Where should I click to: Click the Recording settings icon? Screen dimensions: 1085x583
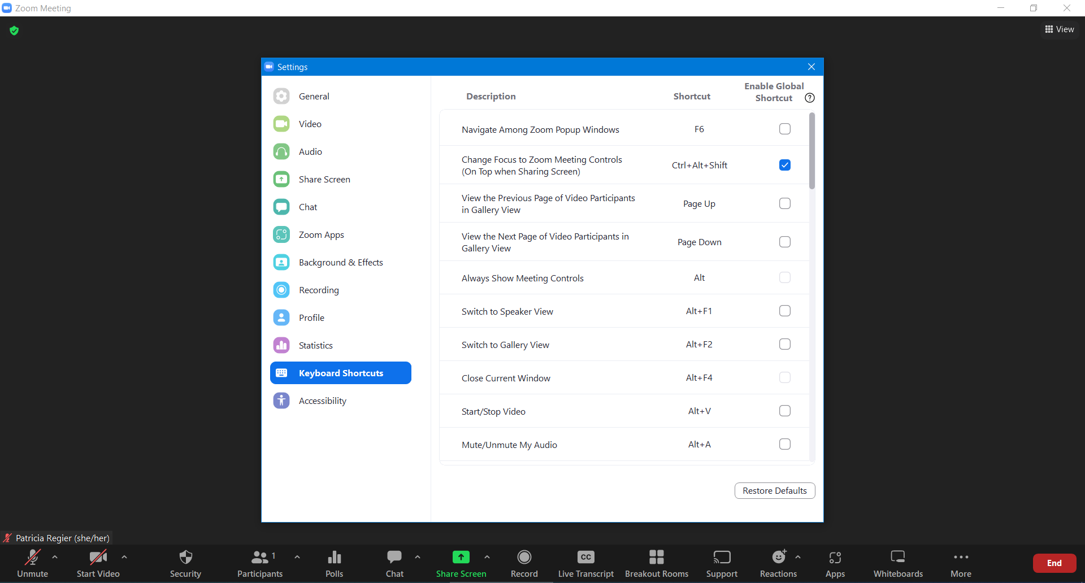pos(281,290)
